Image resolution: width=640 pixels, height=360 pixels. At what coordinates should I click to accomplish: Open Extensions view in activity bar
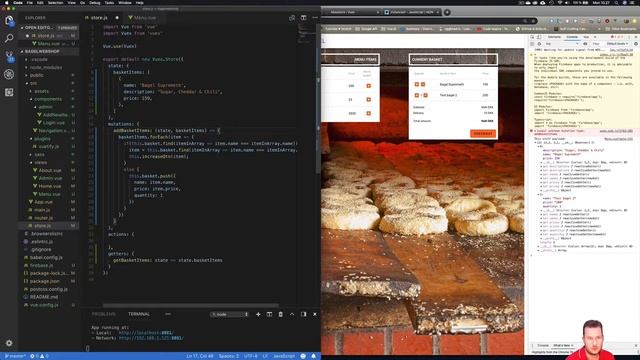pyautogui.click(x=9, y=92)
